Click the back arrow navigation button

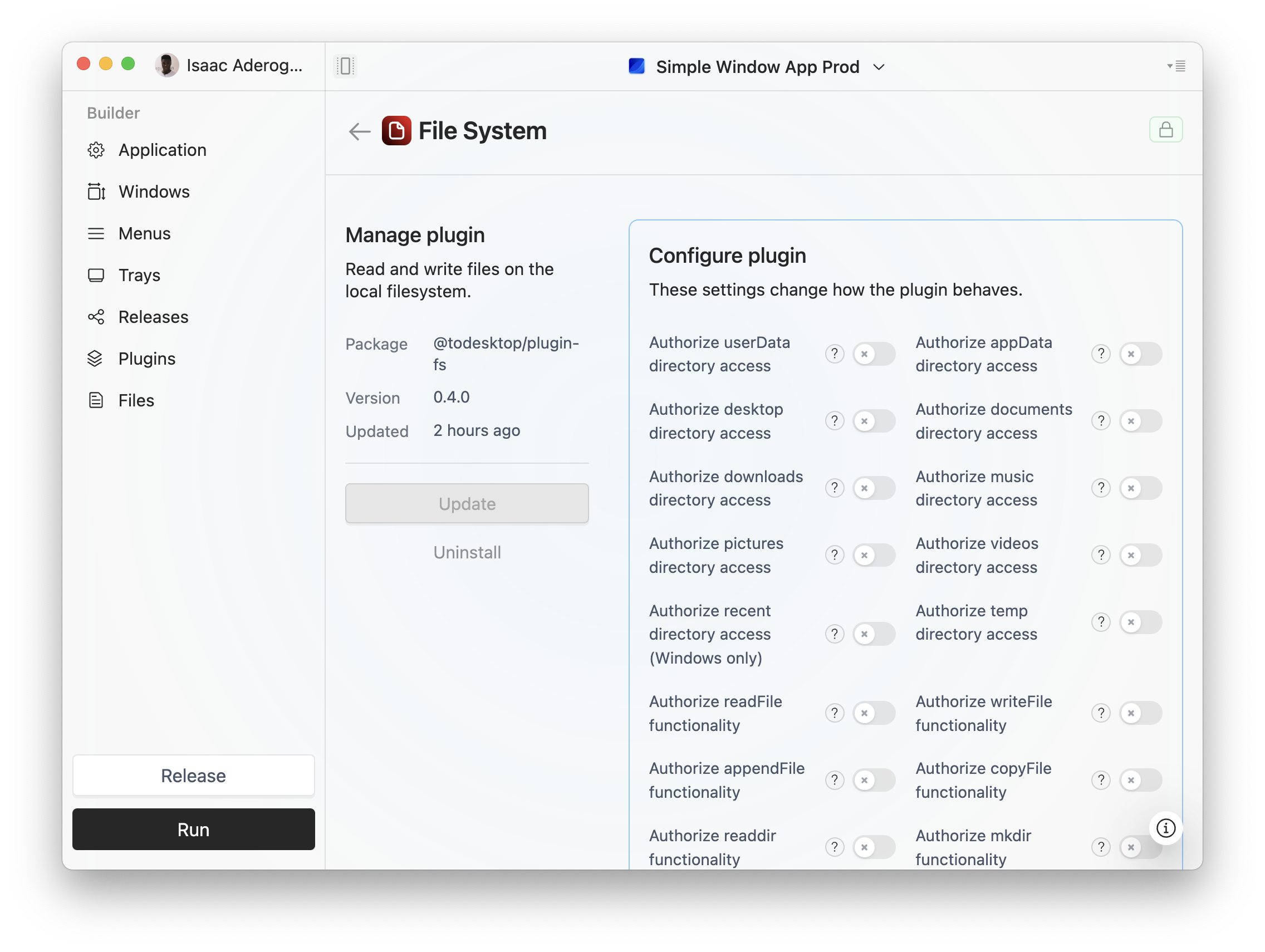tap(361, 131)
